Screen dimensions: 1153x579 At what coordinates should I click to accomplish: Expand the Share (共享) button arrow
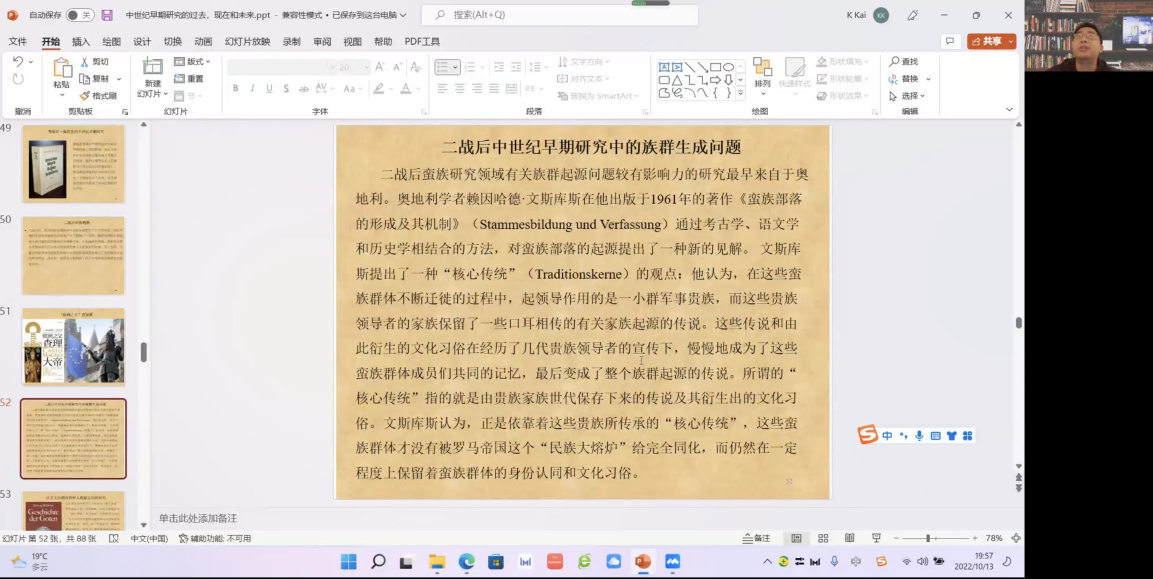click(x=1011, y=41)
